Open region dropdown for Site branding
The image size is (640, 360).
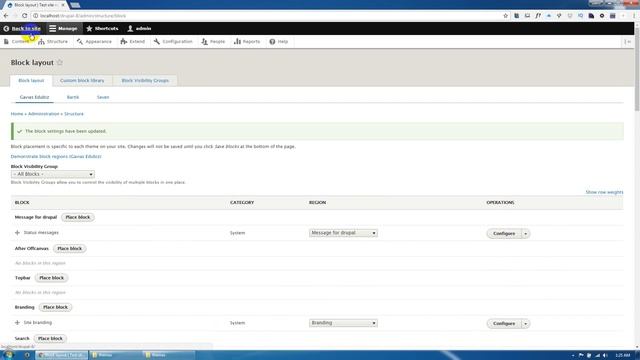coord(343,323)
